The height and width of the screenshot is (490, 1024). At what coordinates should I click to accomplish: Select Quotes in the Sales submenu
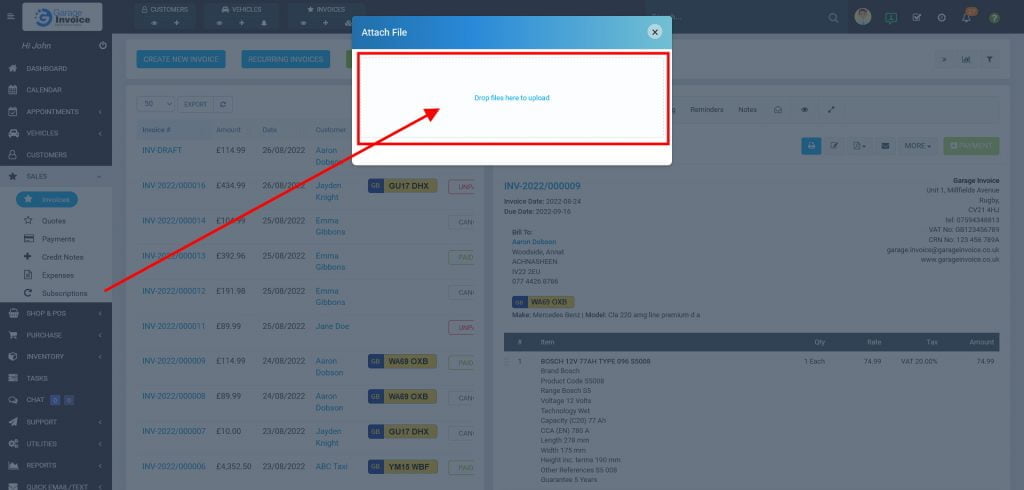point(54,221)
